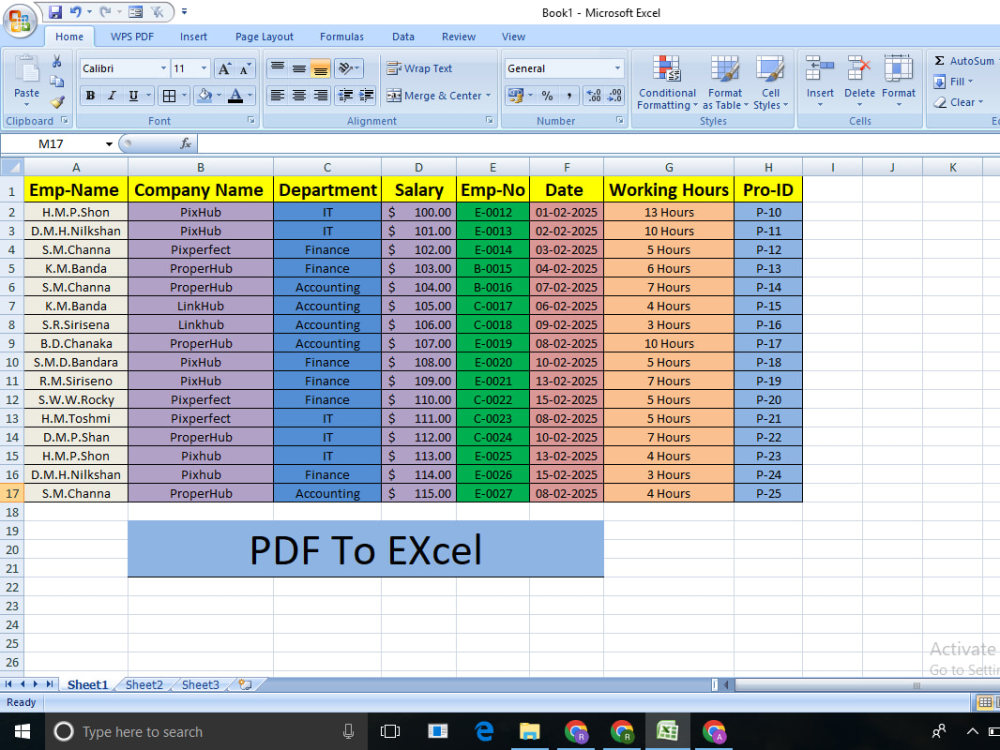
Task: Click the Cut scissors icon
Action: click(x=57, y=62)
